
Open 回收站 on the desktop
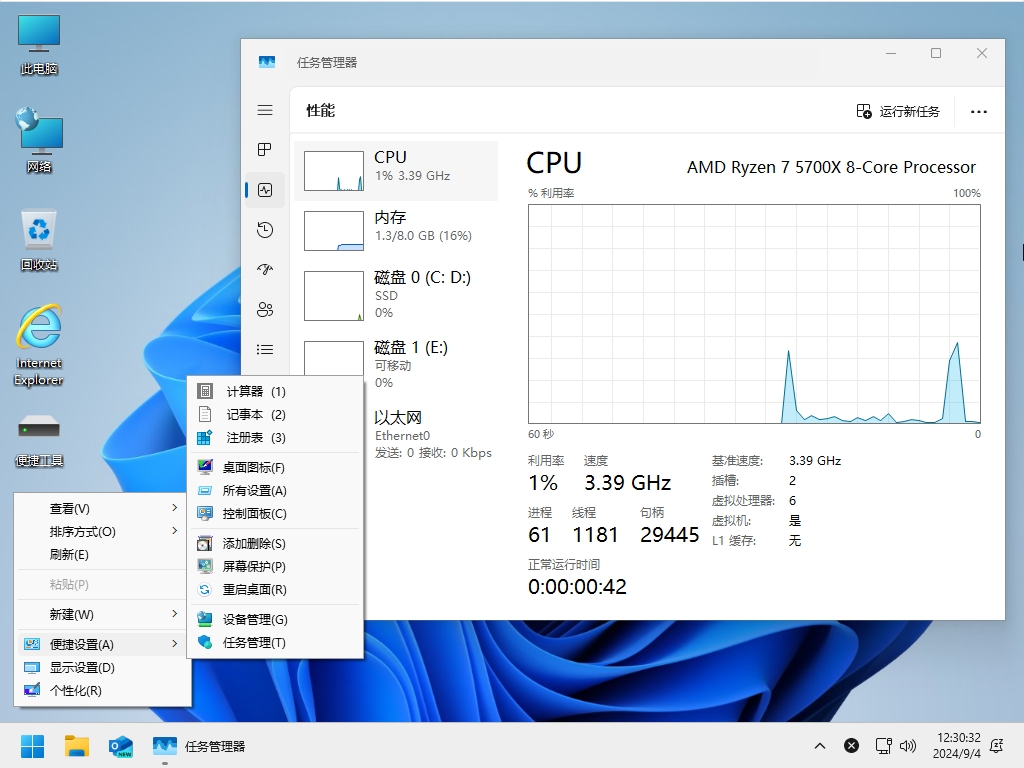38,230
